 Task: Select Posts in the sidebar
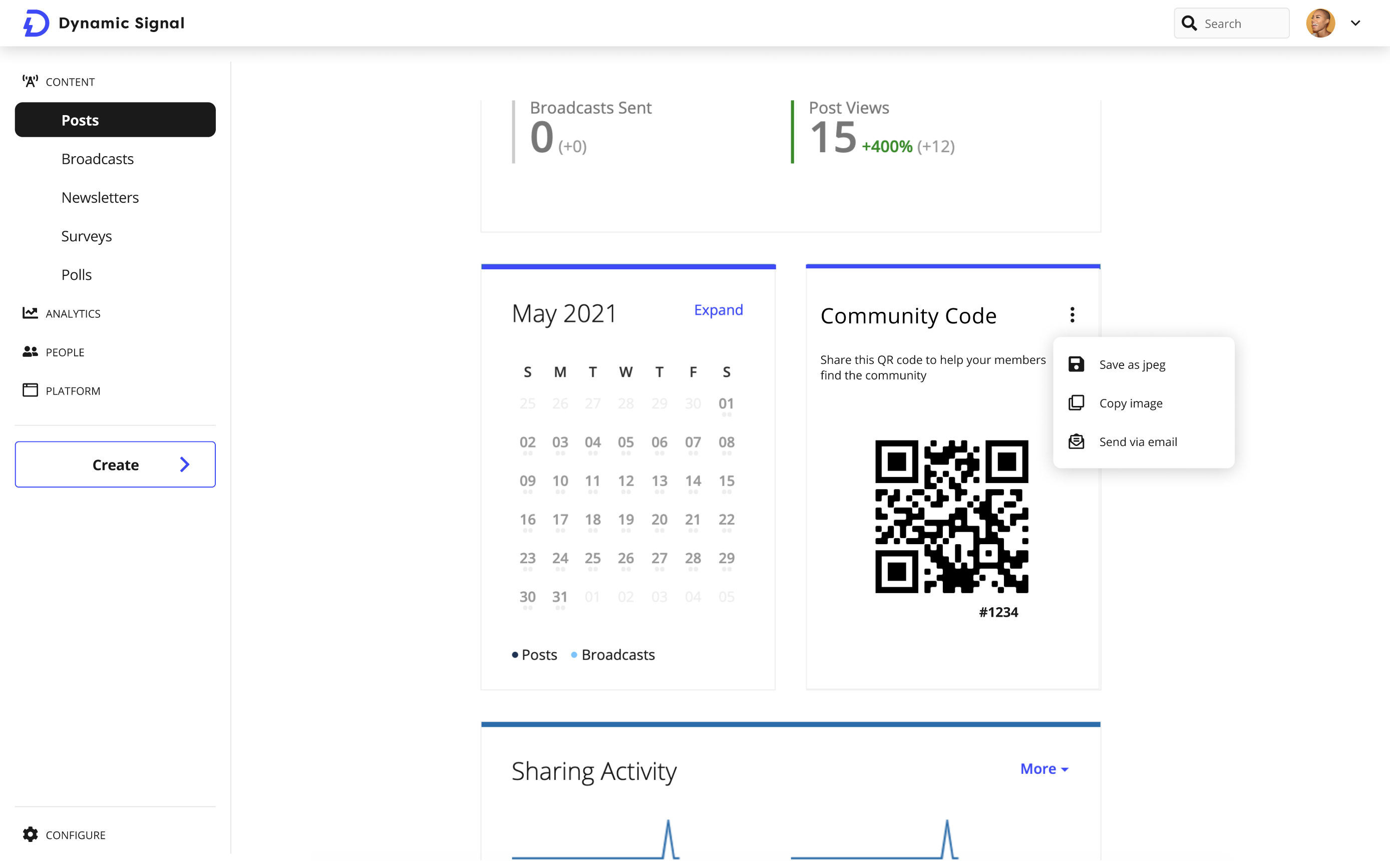click(115, 120)
